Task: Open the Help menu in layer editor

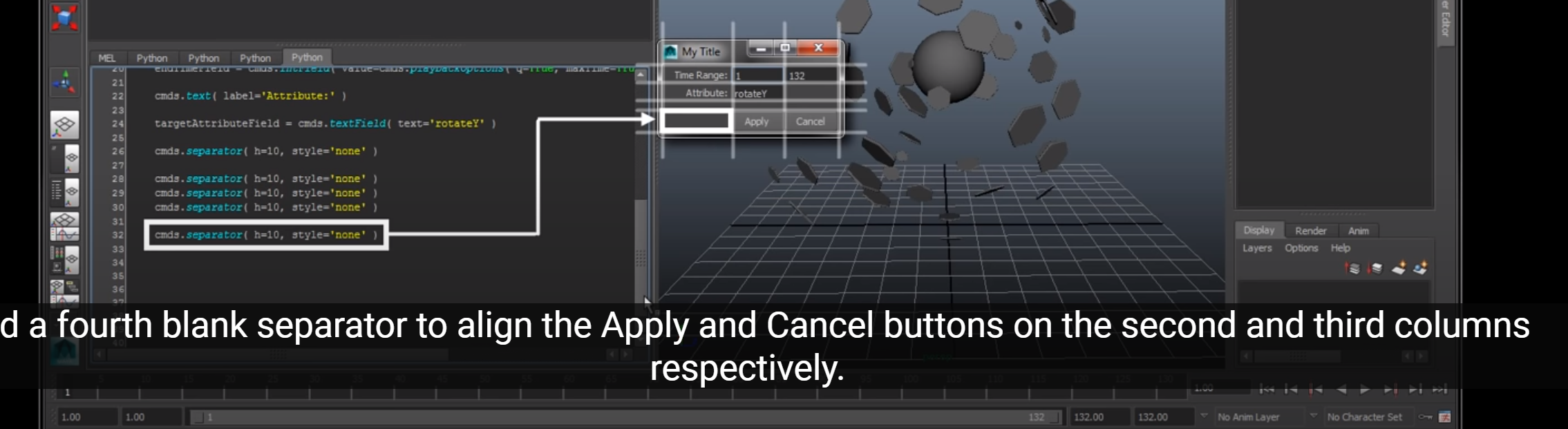Action: click(1341, 248)
